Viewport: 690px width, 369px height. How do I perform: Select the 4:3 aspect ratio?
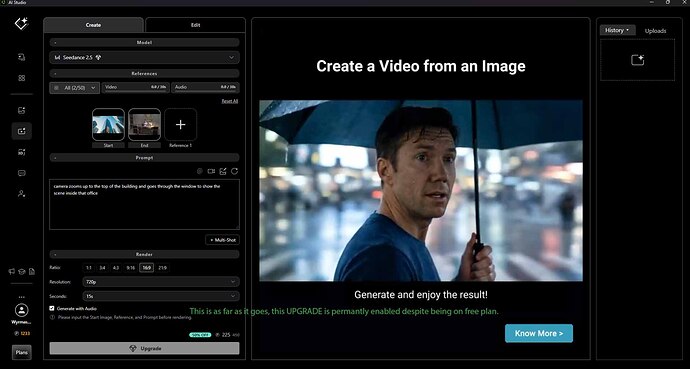[x=116, y=267]
